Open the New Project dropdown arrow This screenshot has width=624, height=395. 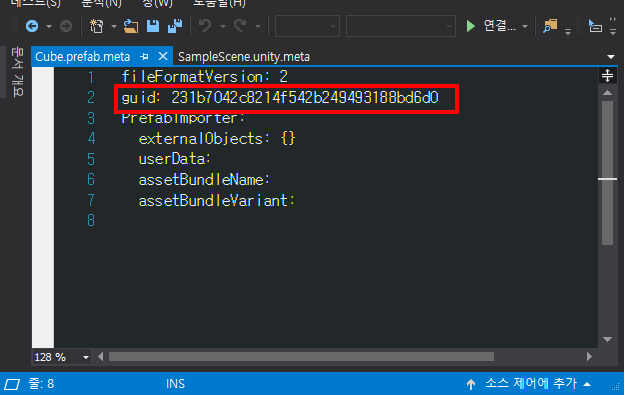[x=114, y=27]
